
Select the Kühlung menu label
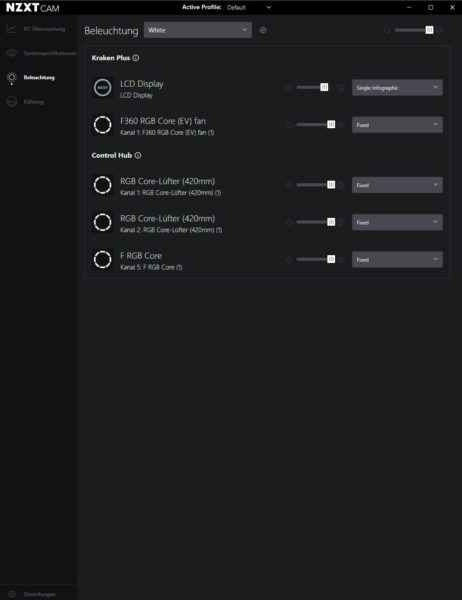(34, 102)
